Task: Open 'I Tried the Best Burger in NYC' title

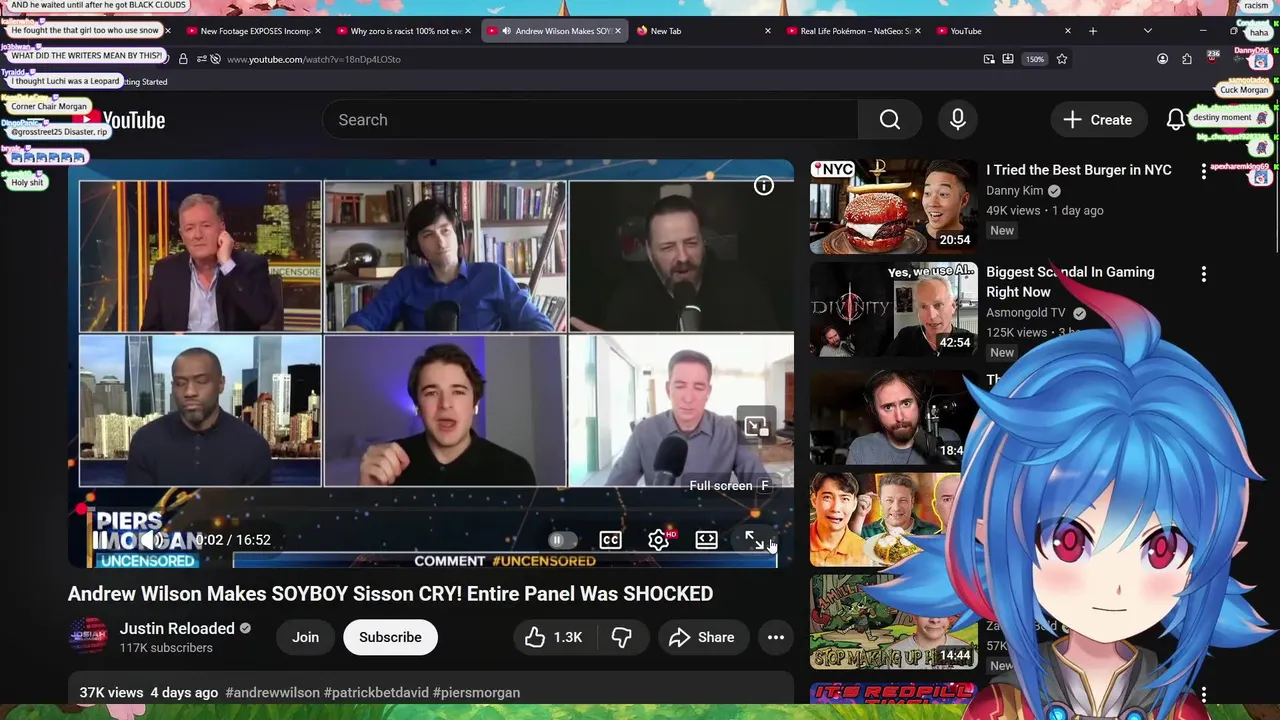Action: tap(1079, 170)
